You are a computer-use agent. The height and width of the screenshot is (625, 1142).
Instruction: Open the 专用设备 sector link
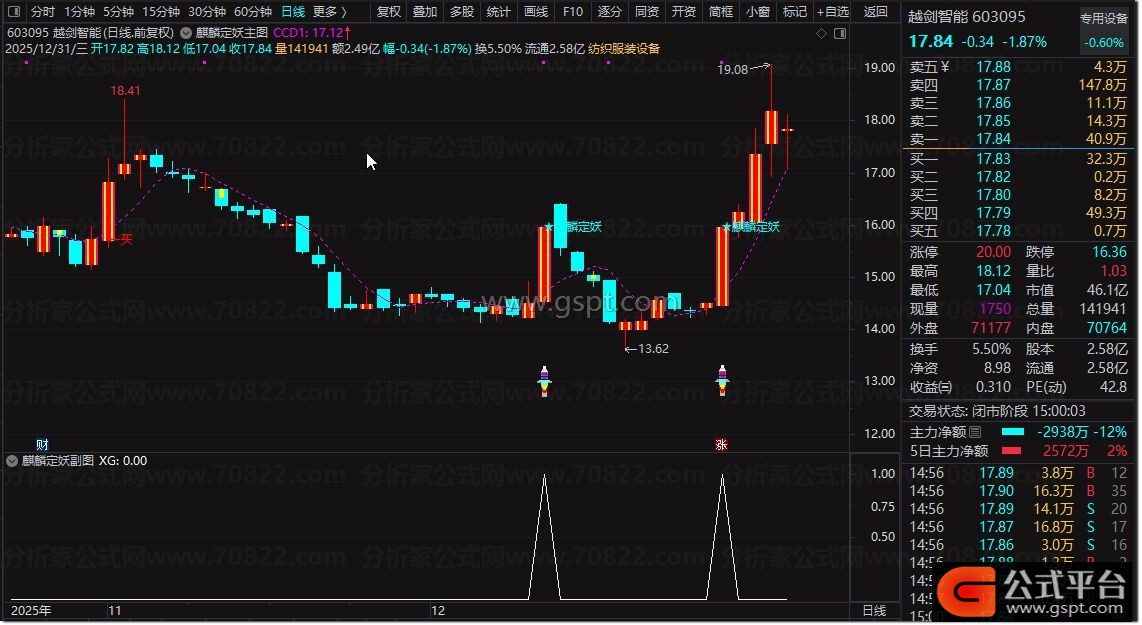pyautogui.click(x=1103, y=18)
